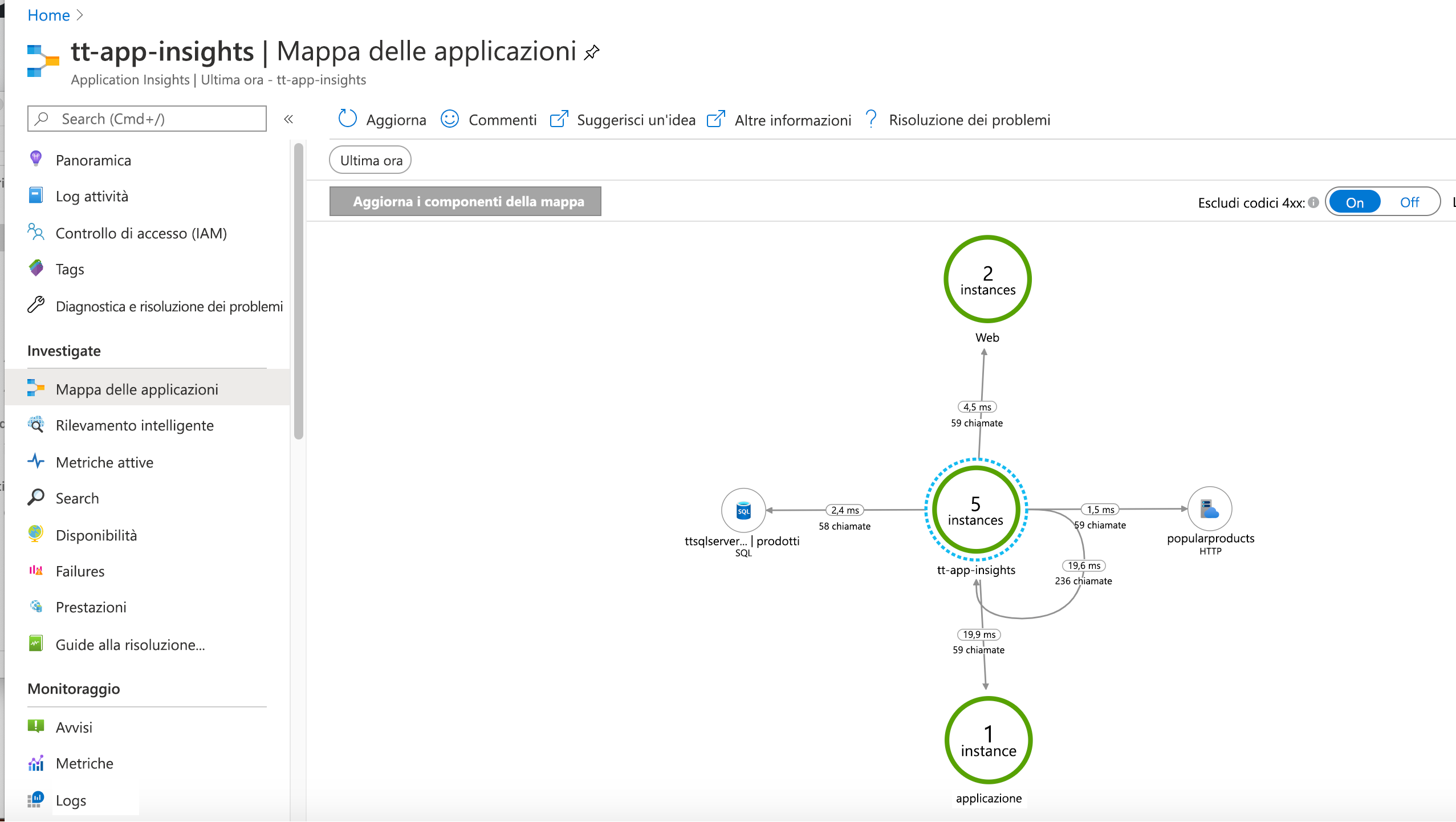Switch Escludi codici 4xx to Off
This screenshot has width=1456, height=822.
point(1409,202)
